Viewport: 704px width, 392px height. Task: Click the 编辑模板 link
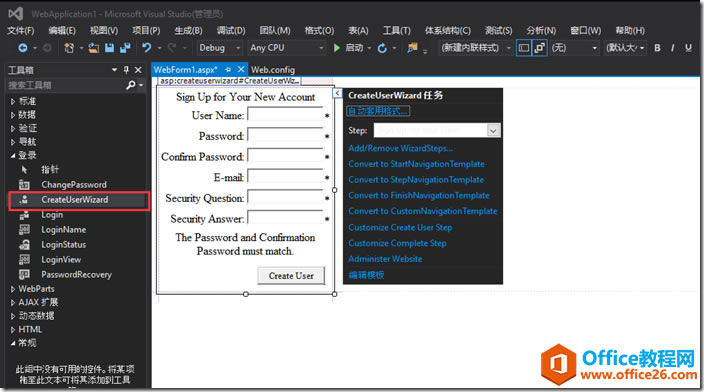[x=366, y=275]
